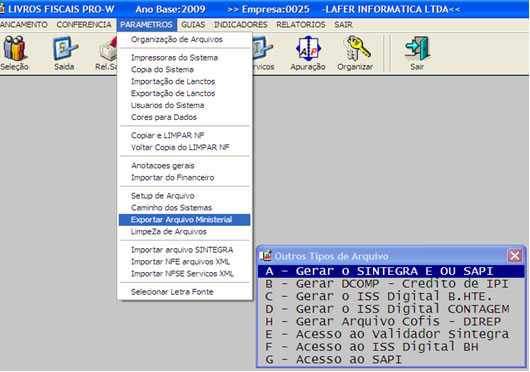Select Organização de Arquivos menu entry
This screenshot has height=372, width=530.
185,40
